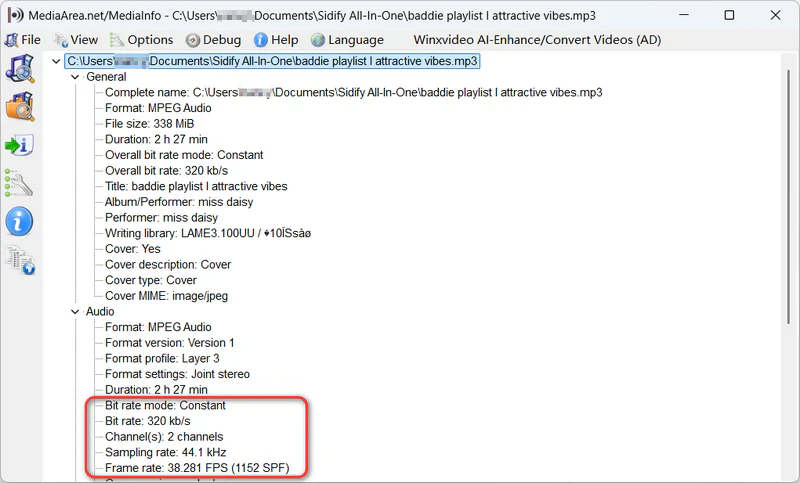Open the Debug menu
This screenshot has width=800, height=483.
[213, 40]
